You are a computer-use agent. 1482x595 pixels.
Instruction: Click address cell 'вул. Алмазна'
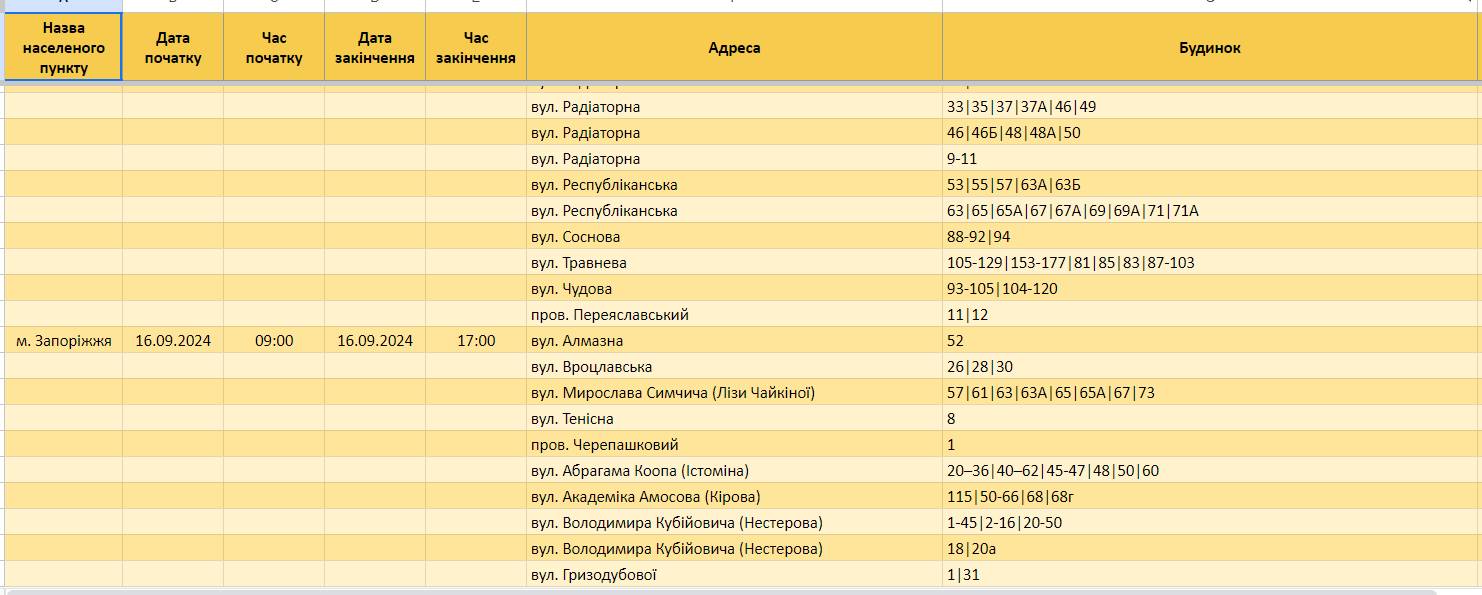[734, 341]
